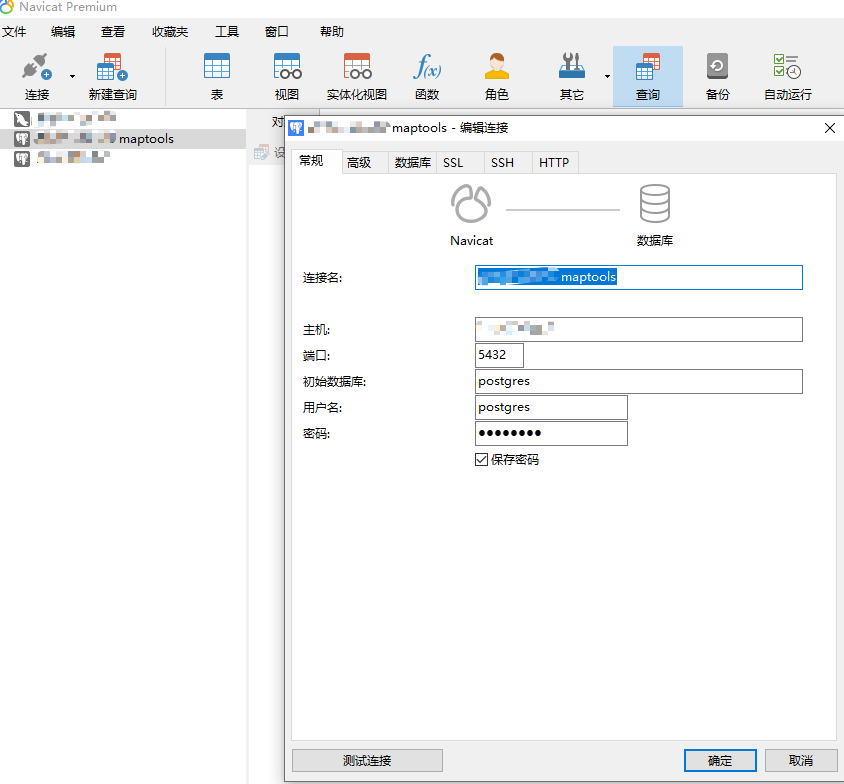
Task: Click the username (用户名) field
Action: 551,407
